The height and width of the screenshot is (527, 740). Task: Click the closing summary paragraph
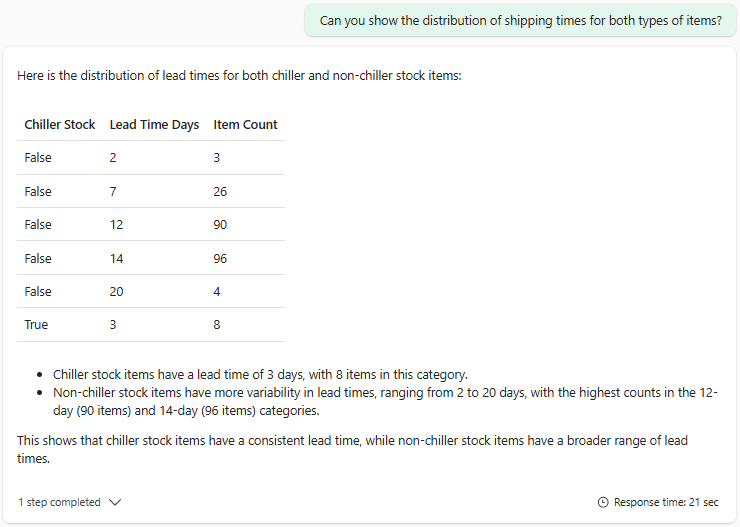tap(350, 449)
